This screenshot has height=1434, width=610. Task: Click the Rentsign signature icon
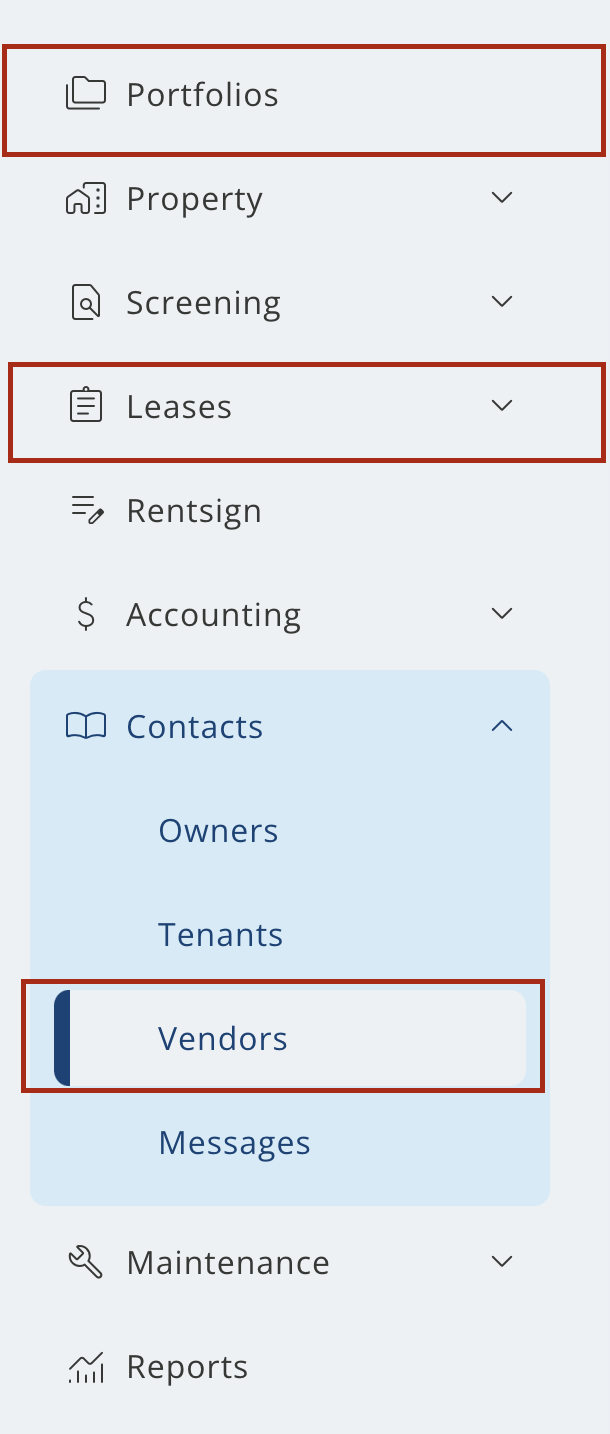(85, 510)
